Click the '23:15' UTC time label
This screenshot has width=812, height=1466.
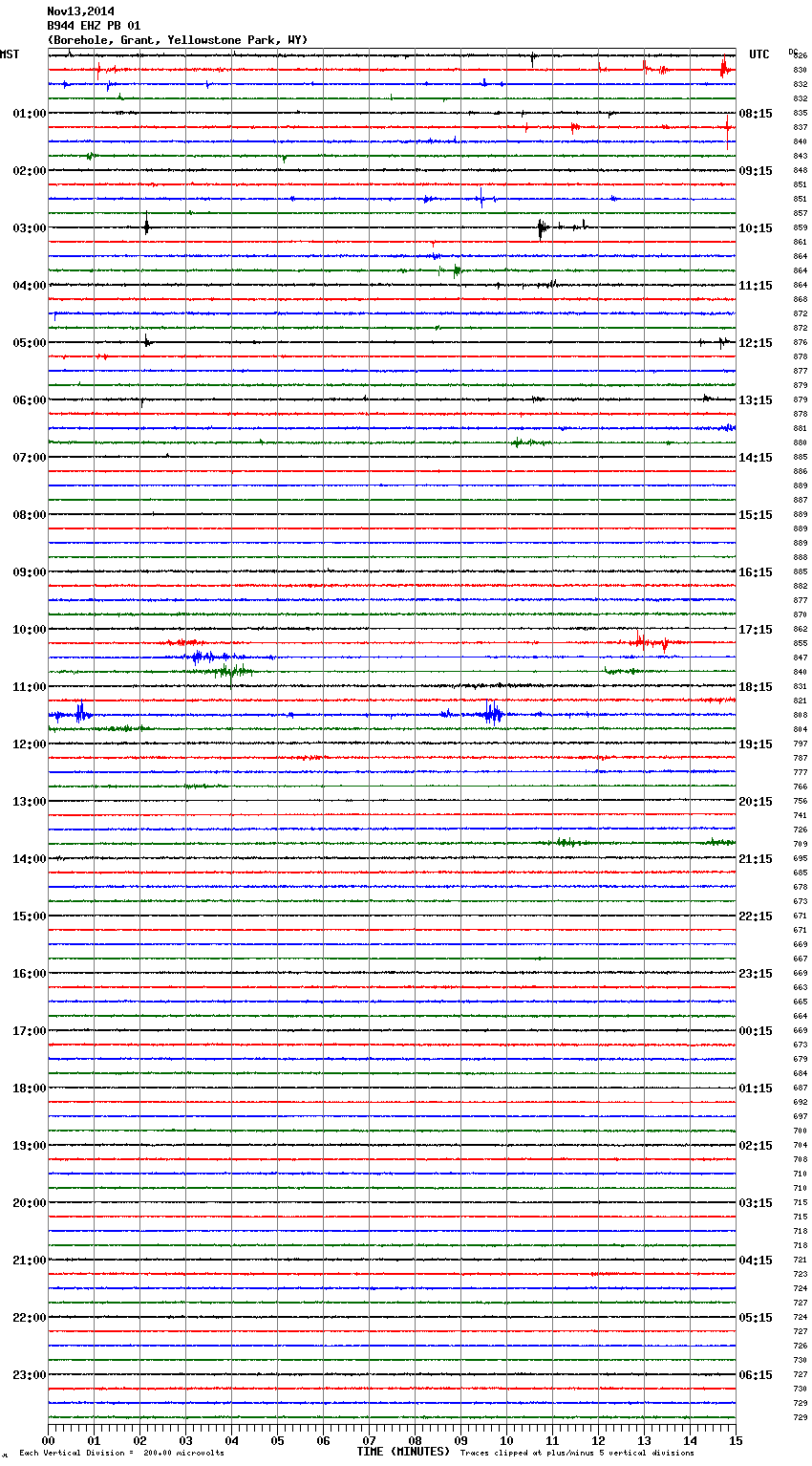click(756, 974)
